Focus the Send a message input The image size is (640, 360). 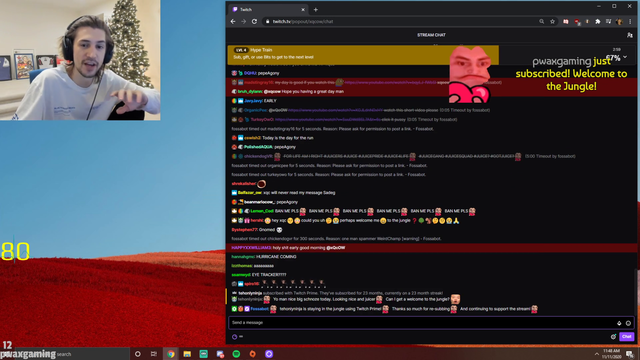click(431, 323)
